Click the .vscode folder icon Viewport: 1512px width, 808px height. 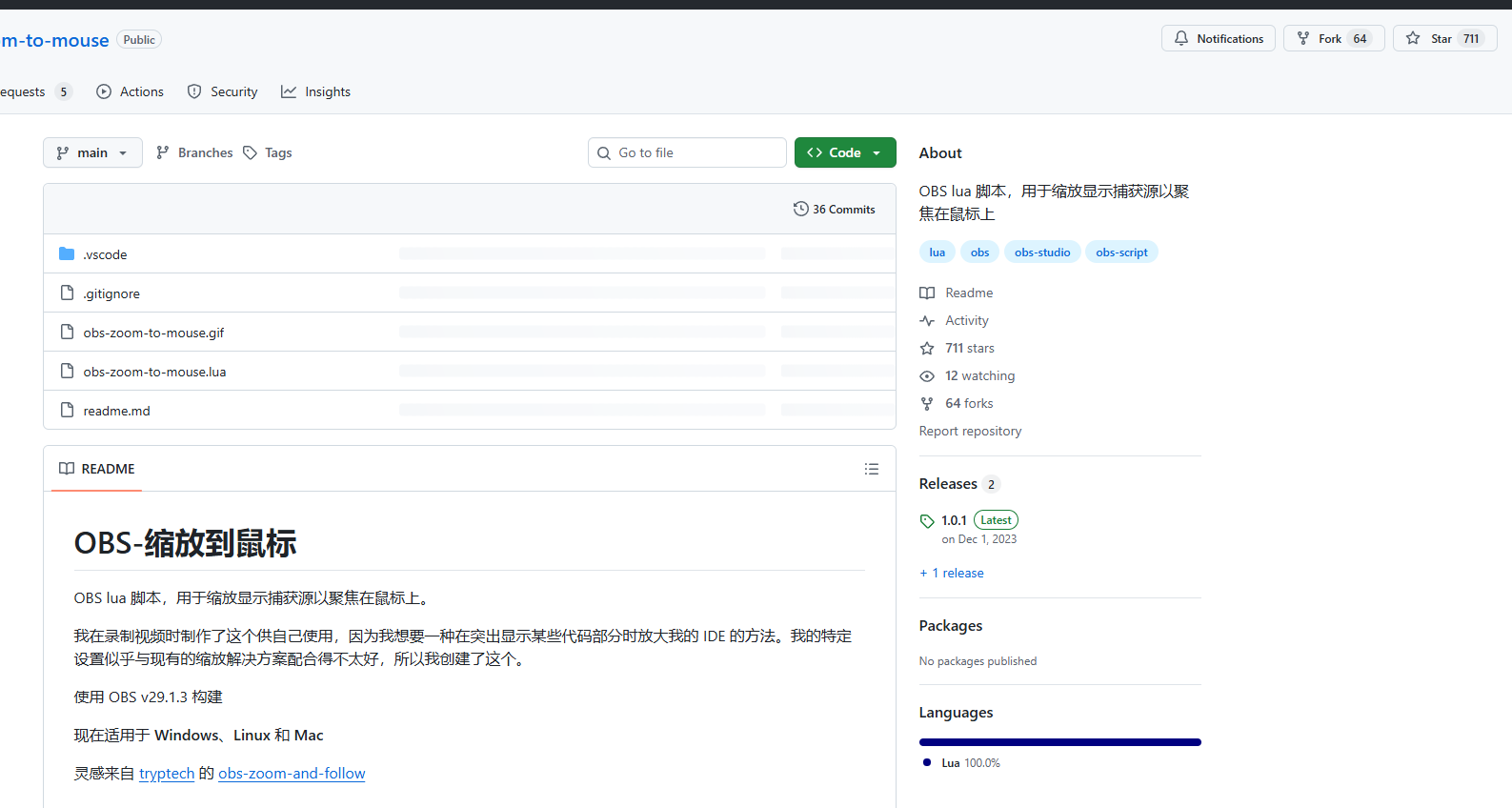[67, 253]
